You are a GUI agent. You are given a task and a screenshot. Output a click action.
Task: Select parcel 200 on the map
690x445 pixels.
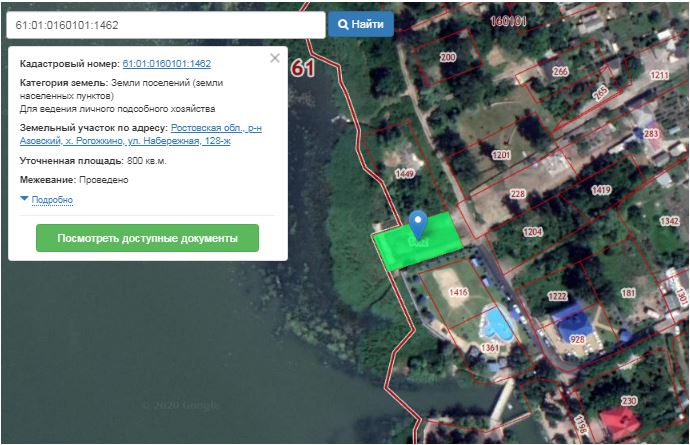(447, 58)
